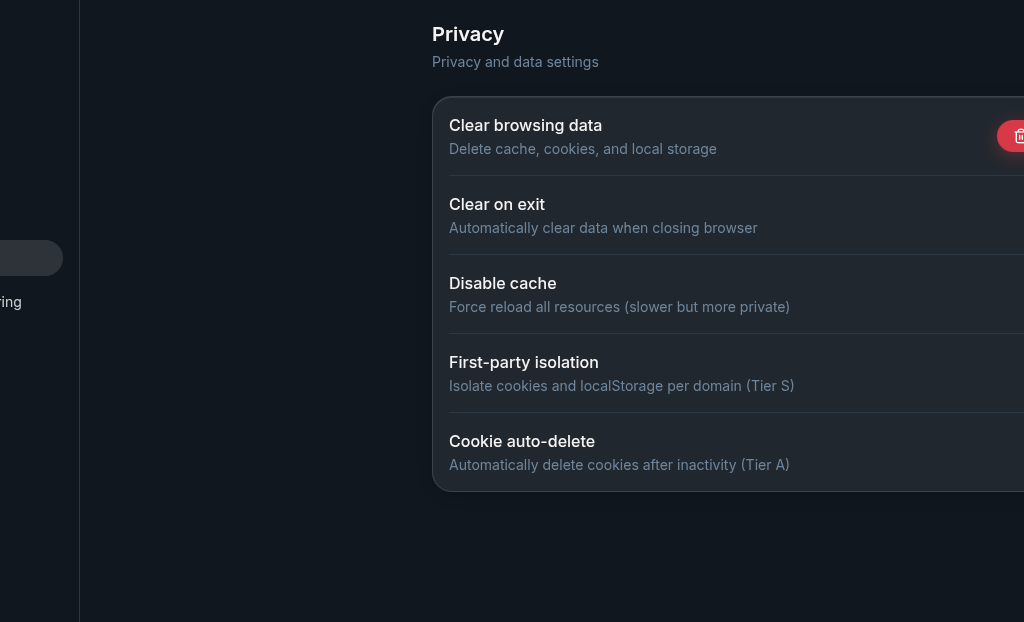The height and width of the screenshot is (622, 1024).
Task: Select the "Clear browsing data" label
Action: click(x=525, y=125)
